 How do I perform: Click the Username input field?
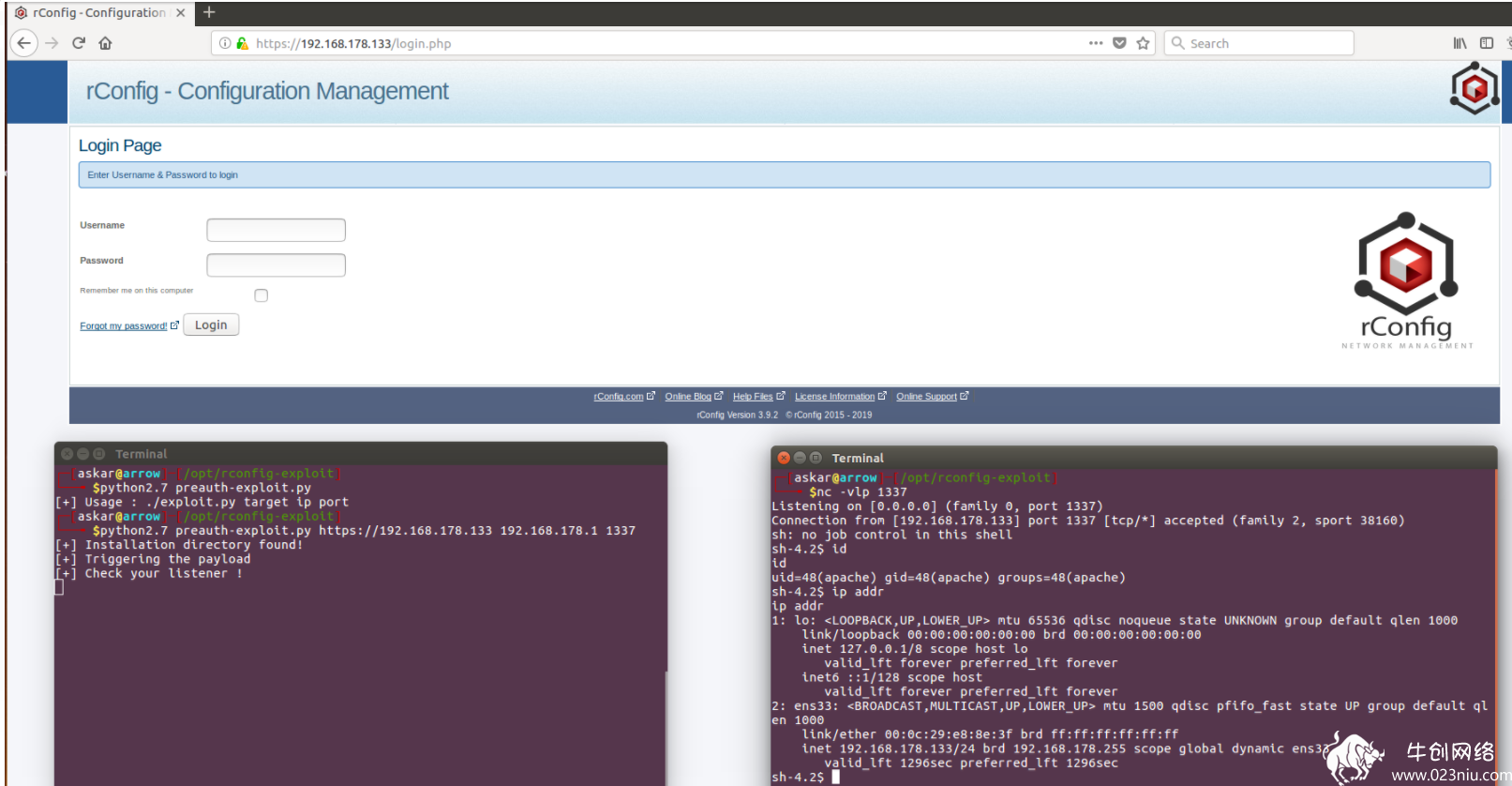[276, 230]
